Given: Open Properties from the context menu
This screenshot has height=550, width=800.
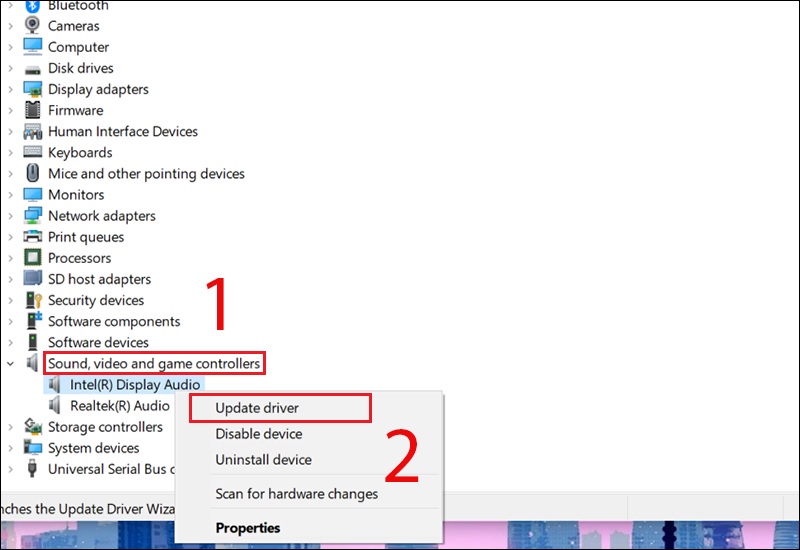Looking at the screenshot, I should point(247,528).
